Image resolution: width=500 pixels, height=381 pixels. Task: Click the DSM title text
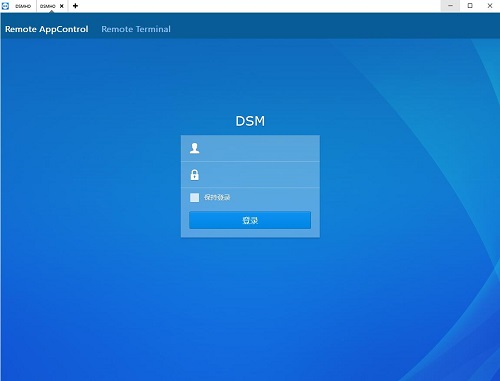250,121
